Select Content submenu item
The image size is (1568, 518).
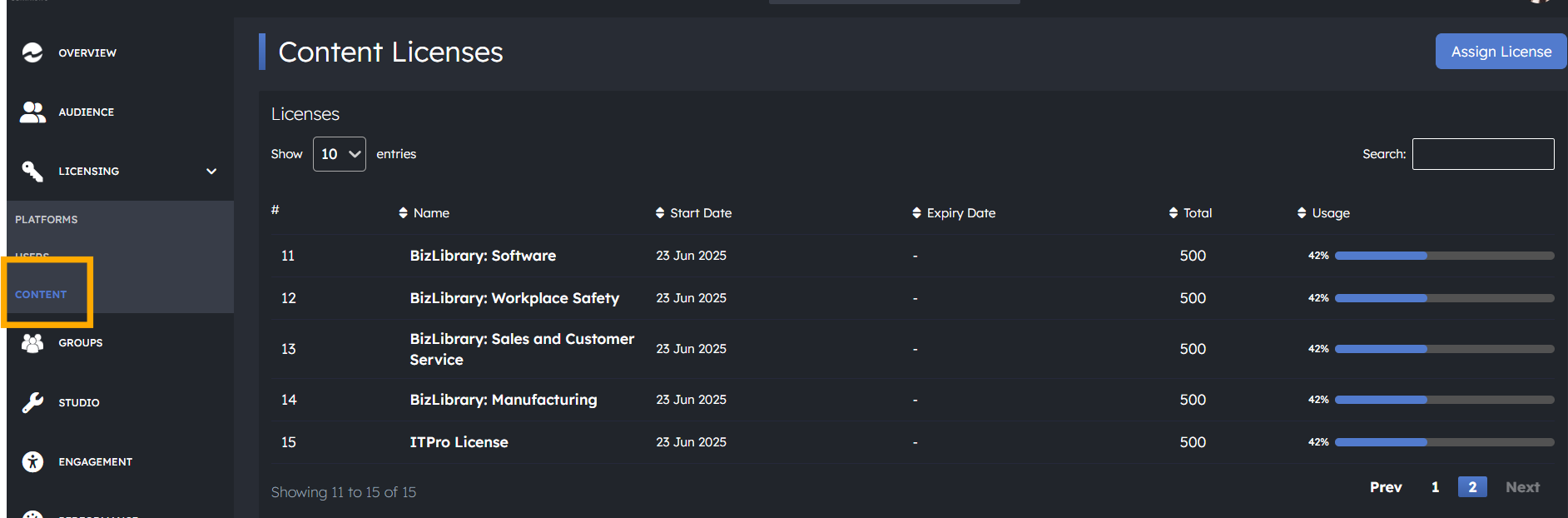pos(41,295)
